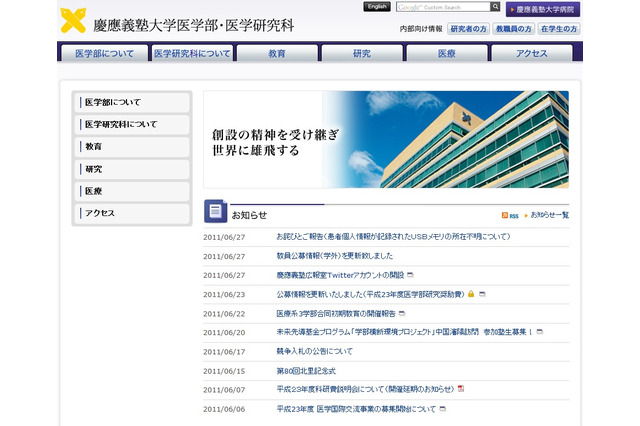Click the PDF icon beside 科研費説明会 item
The width and height of the screenshot is (640, 426).
pyautogui.click(x=461, y=389)
